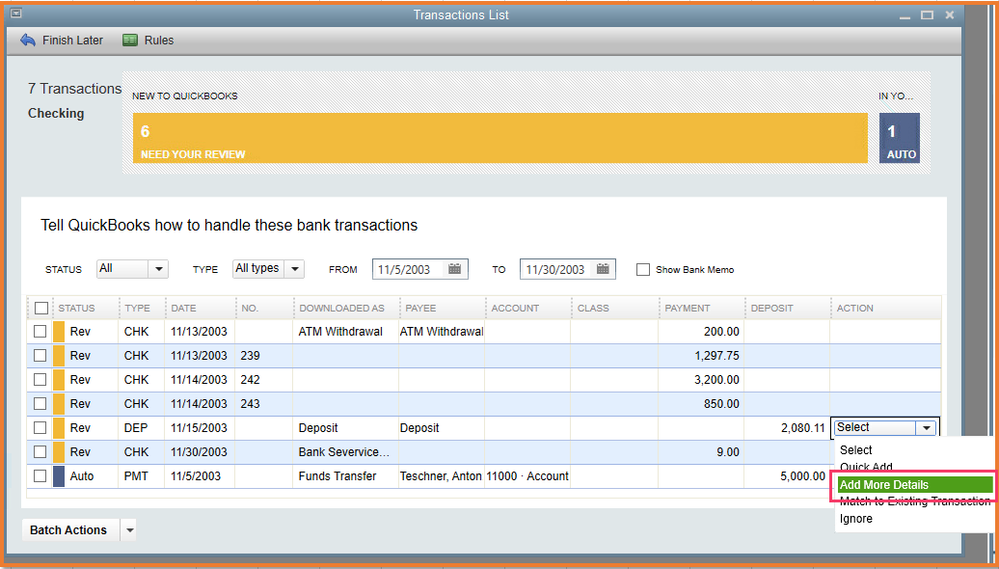Check the Funds Transfer row checkbox

[x=40, y=476]
